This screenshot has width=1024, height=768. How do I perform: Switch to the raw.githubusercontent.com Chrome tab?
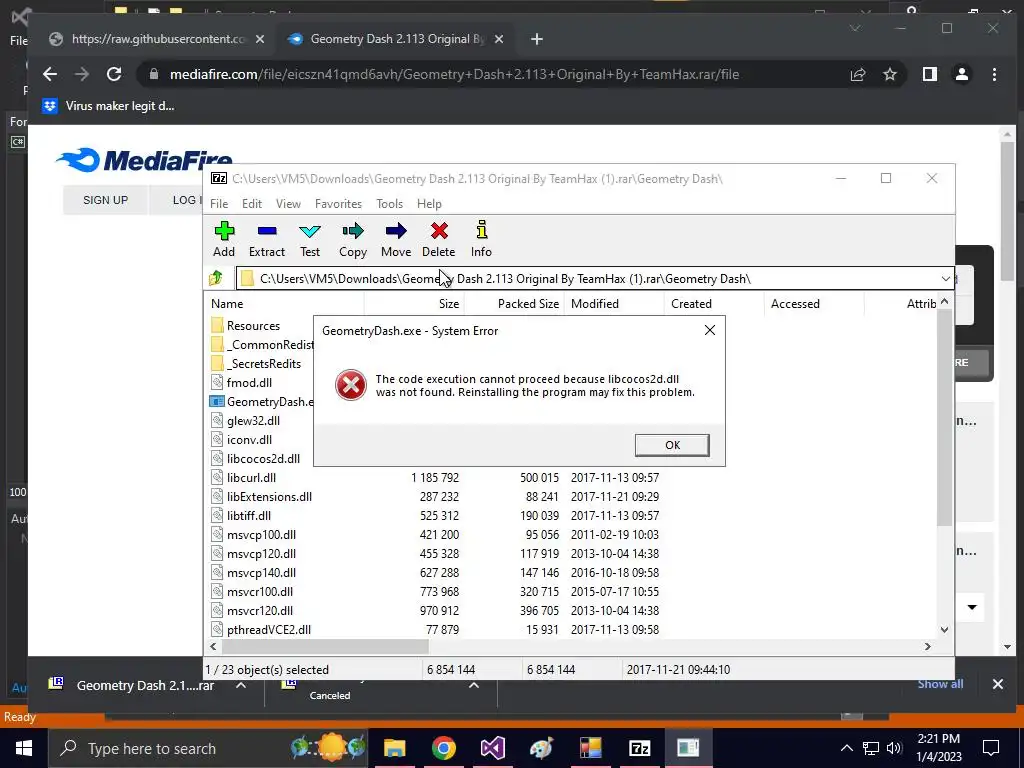tap(157, 39)
